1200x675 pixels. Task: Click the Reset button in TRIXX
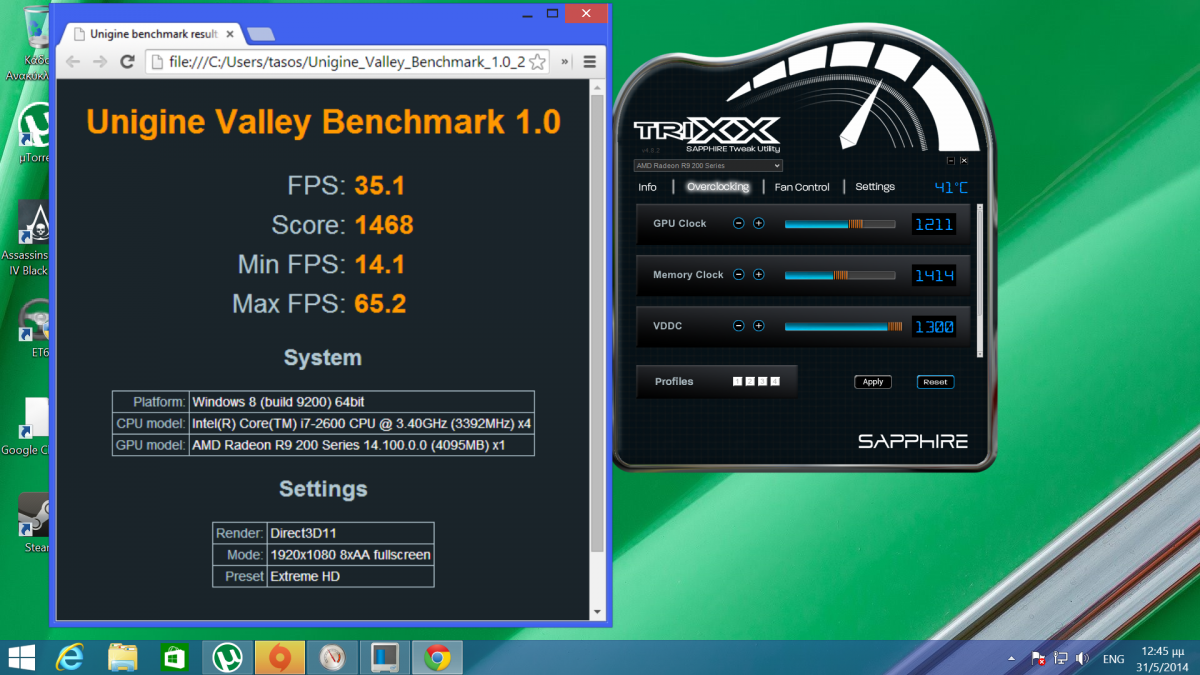pyautogui.click(x=935, y=382)
